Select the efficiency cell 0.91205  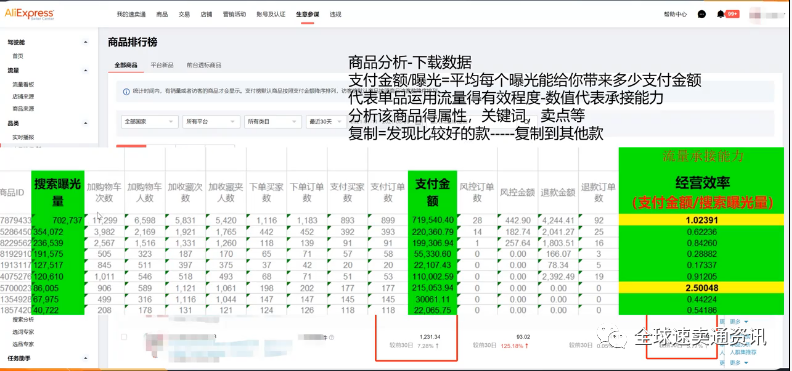click(x=702, y=277)
